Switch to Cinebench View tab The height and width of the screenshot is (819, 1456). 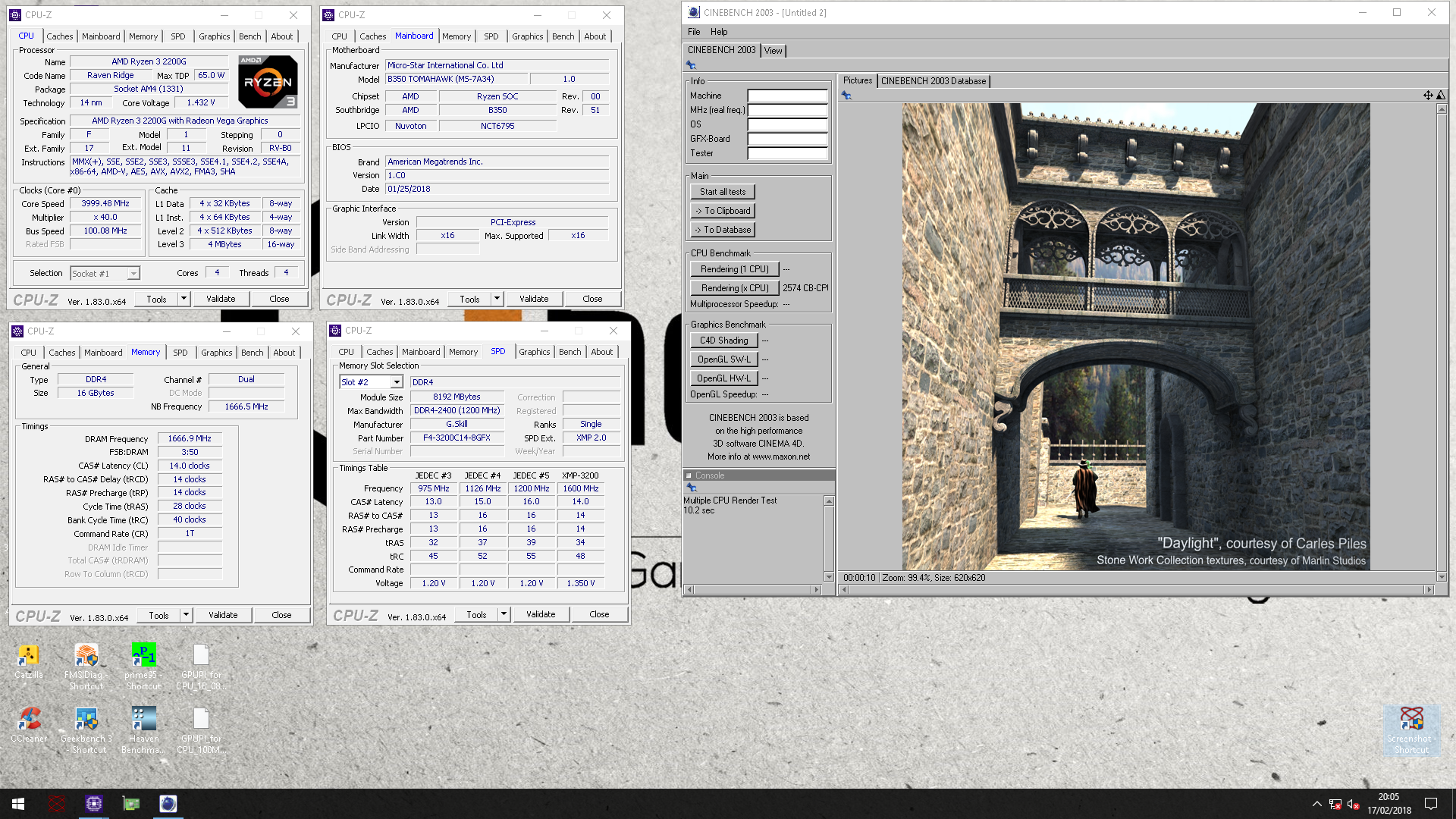pyautogui.click(x=773, y=51)
